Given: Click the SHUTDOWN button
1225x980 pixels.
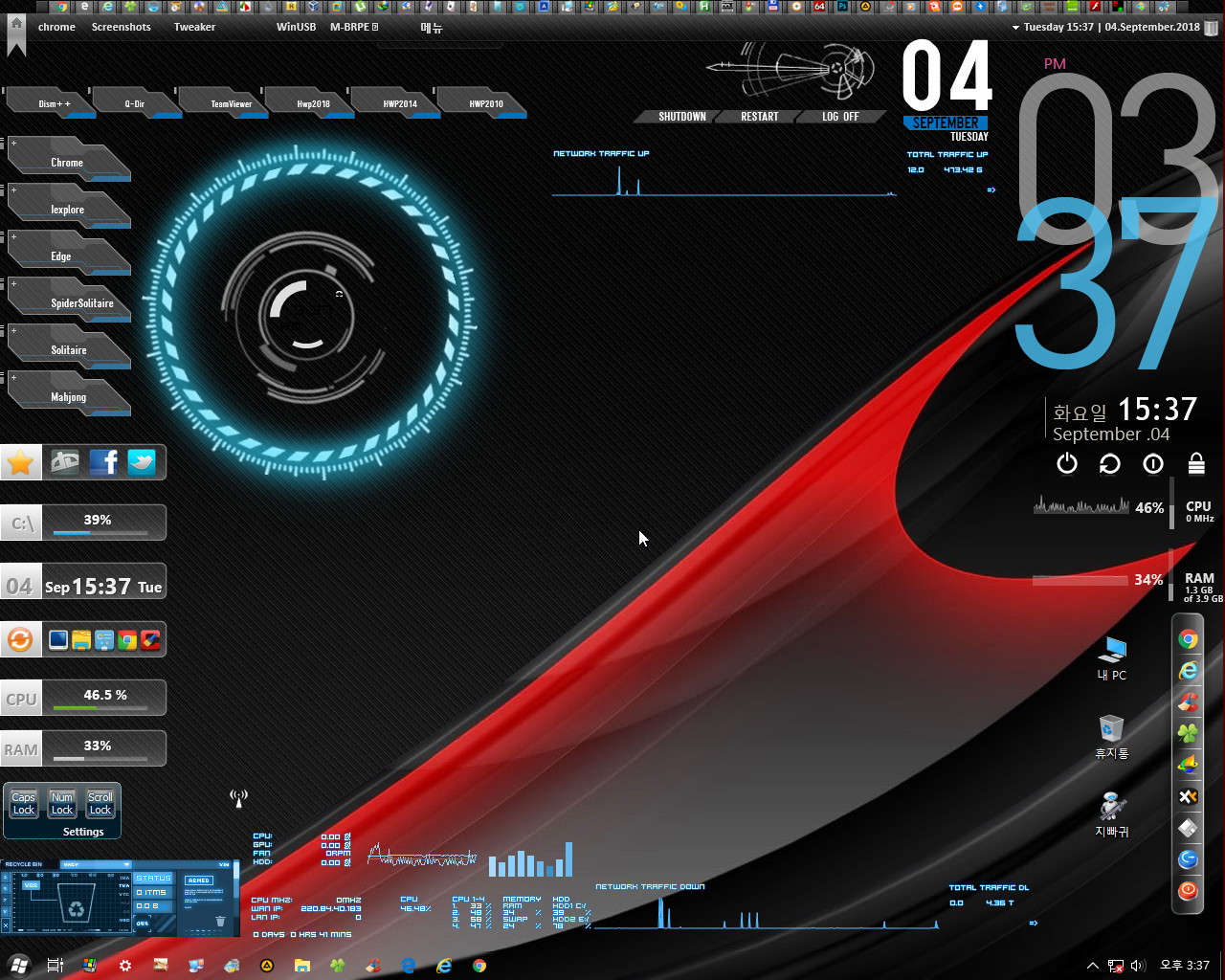Looking at the screenshot, I should [x=681, y=117].
